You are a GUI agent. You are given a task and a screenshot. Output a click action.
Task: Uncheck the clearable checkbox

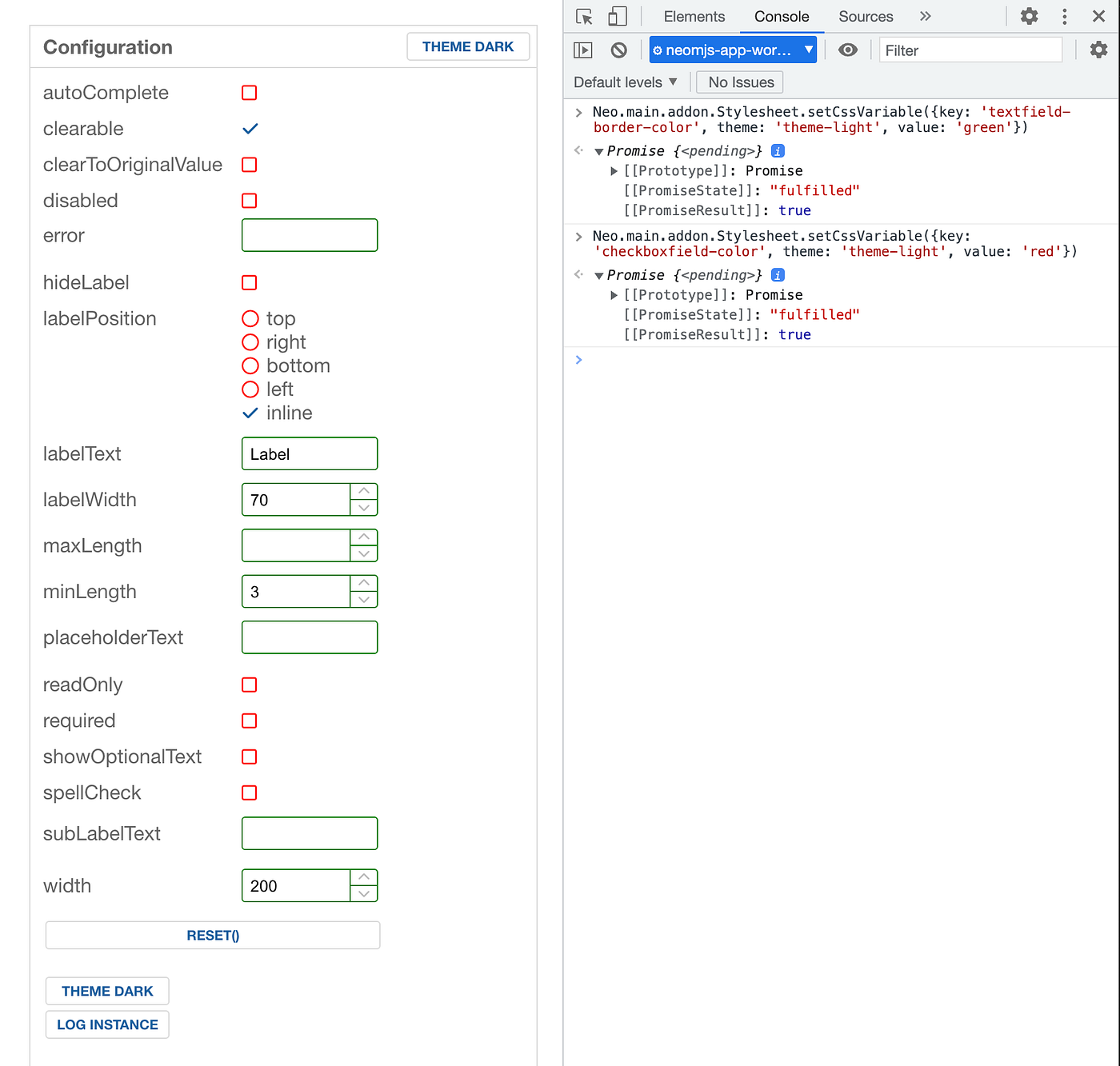[250, 129]
